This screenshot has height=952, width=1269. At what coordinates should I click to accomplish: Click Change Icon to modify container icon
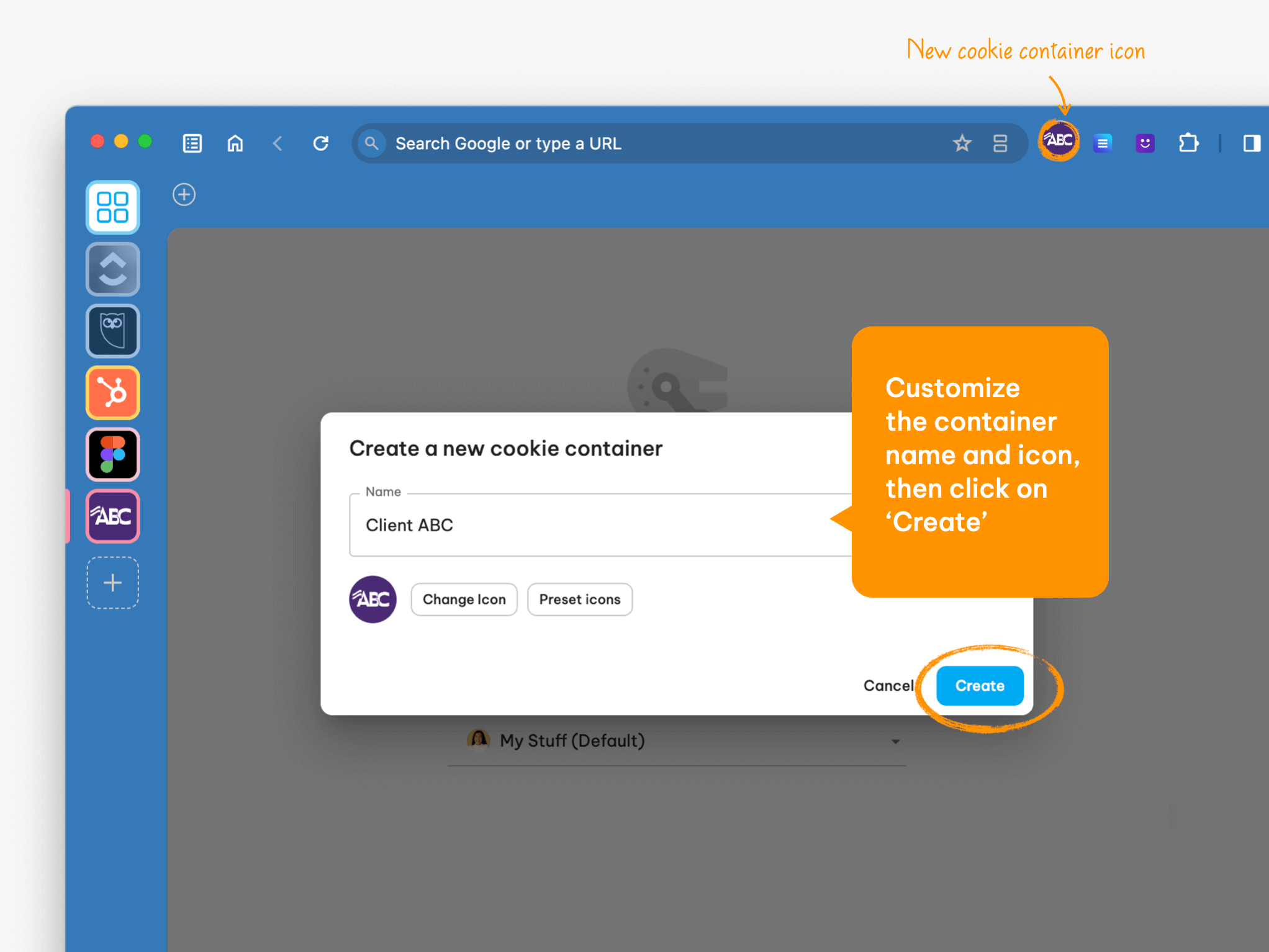click(x=463, y=599)
